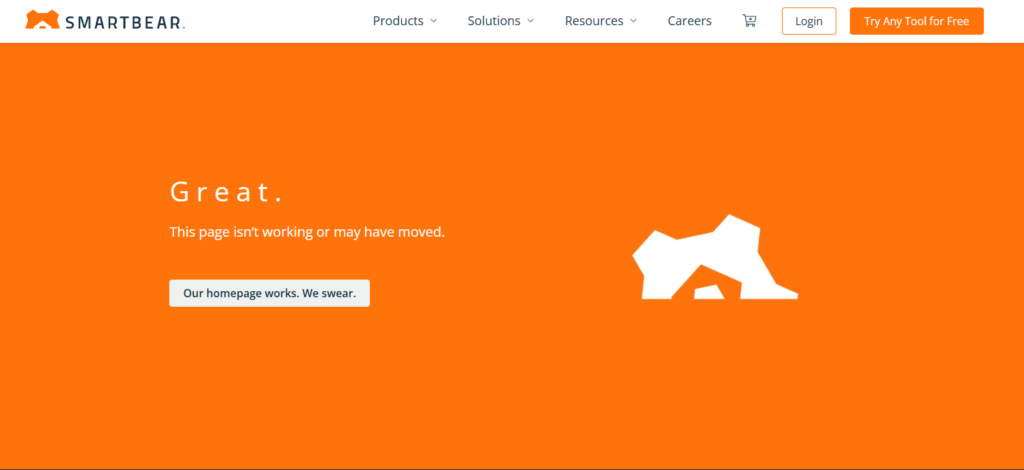Click the Login button

(808, 21)
